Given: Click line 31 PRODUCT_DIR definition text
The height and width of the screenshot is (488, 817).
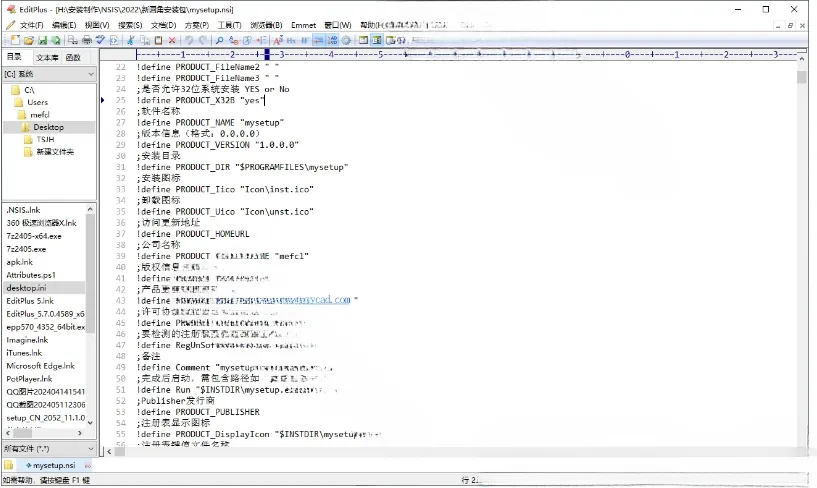Looking at the screenshot, I should click(x=243, y=167).
